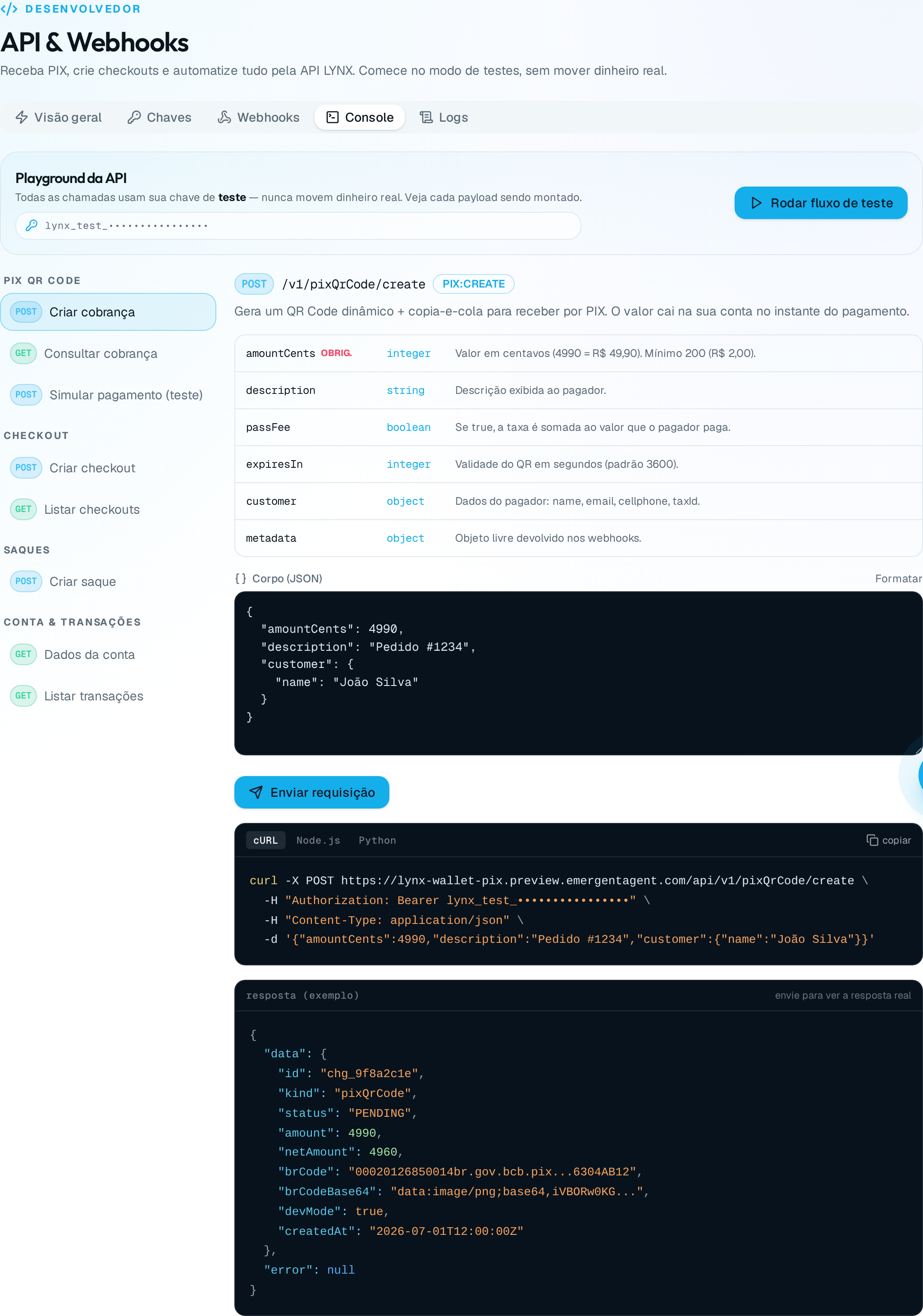Click the GET badge beside Dados da conta
Screen dimensions: 923x1316
pyautogui.click(x=23, y=654)
